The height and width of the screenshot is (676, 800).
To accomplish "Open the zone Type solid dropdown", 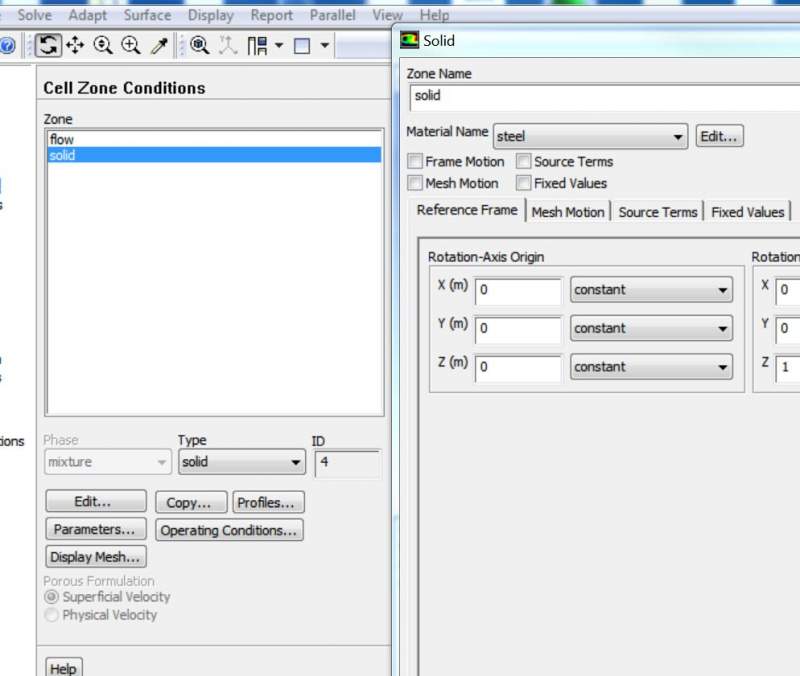I will 242,462.
